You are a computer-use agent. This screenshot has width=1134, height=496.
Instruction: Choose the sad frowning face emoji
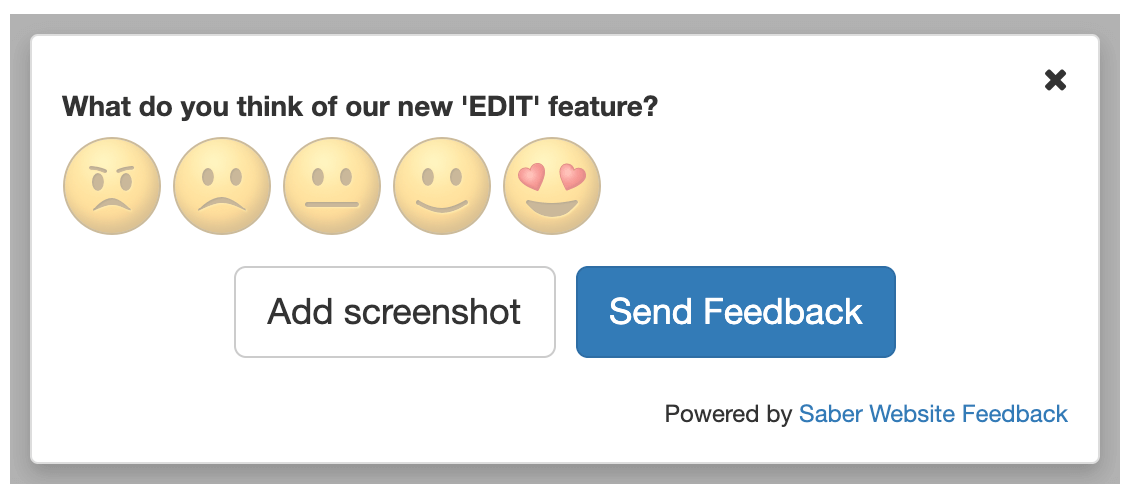coord(222,187)
